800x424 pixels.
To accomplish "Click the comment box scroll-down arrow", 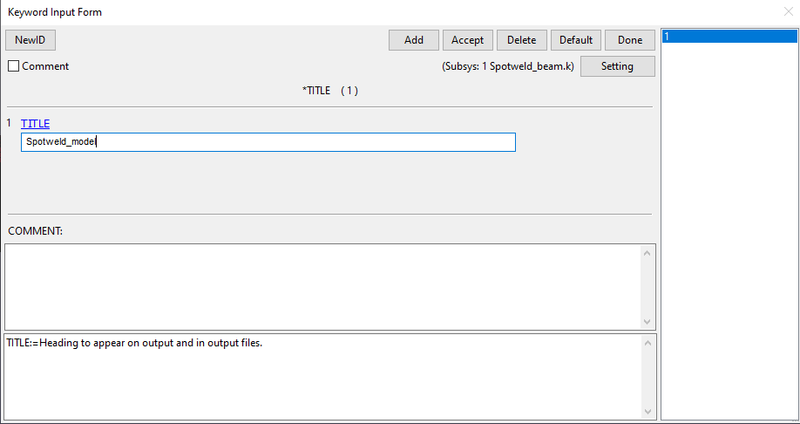I will pyautogui.click(x=647, y=321).
